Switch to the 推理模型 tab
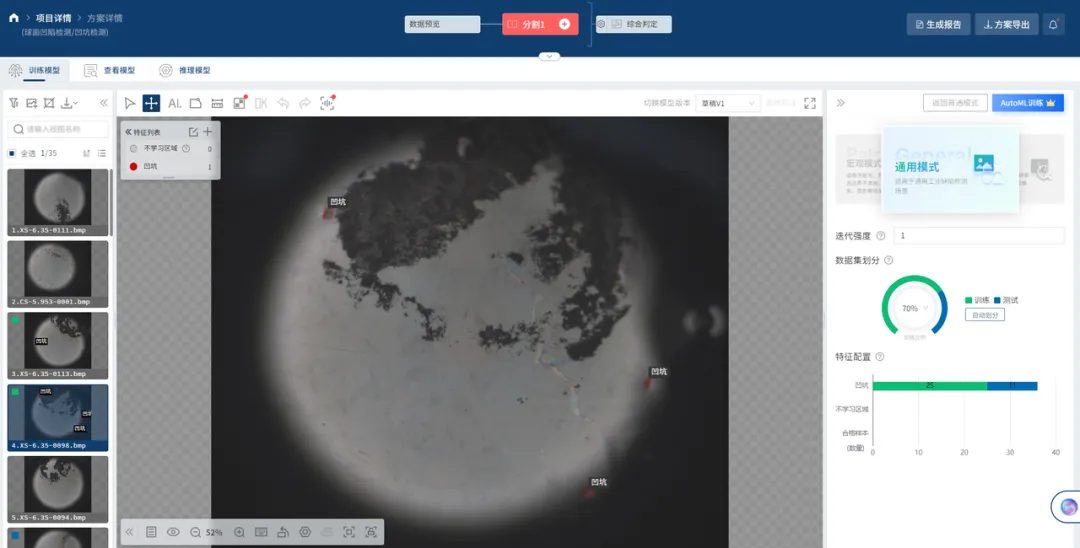This screenshot has height=548, width=1080. (x=185, y=70)
